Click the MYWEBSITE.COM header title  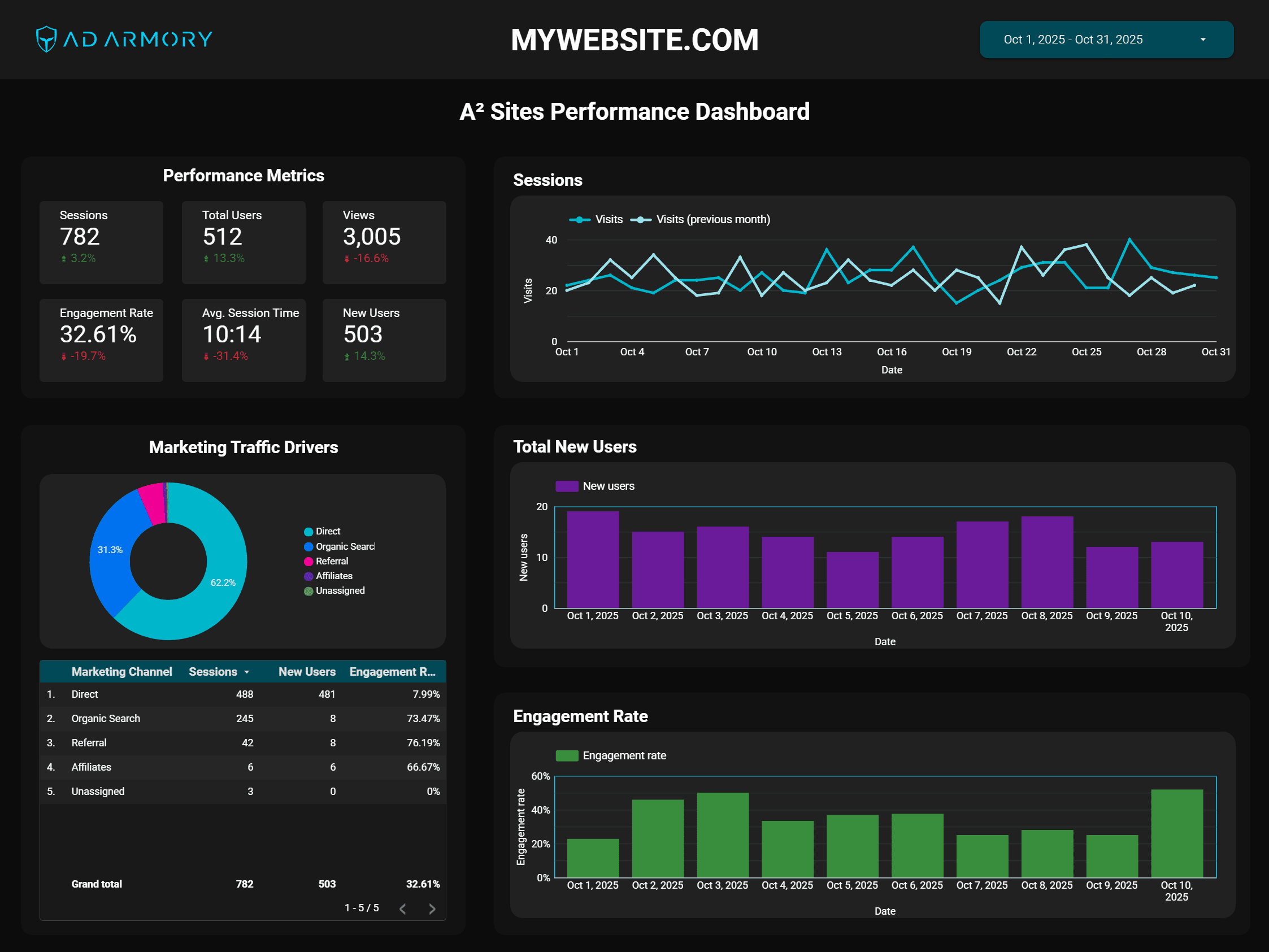coord(635,39)
